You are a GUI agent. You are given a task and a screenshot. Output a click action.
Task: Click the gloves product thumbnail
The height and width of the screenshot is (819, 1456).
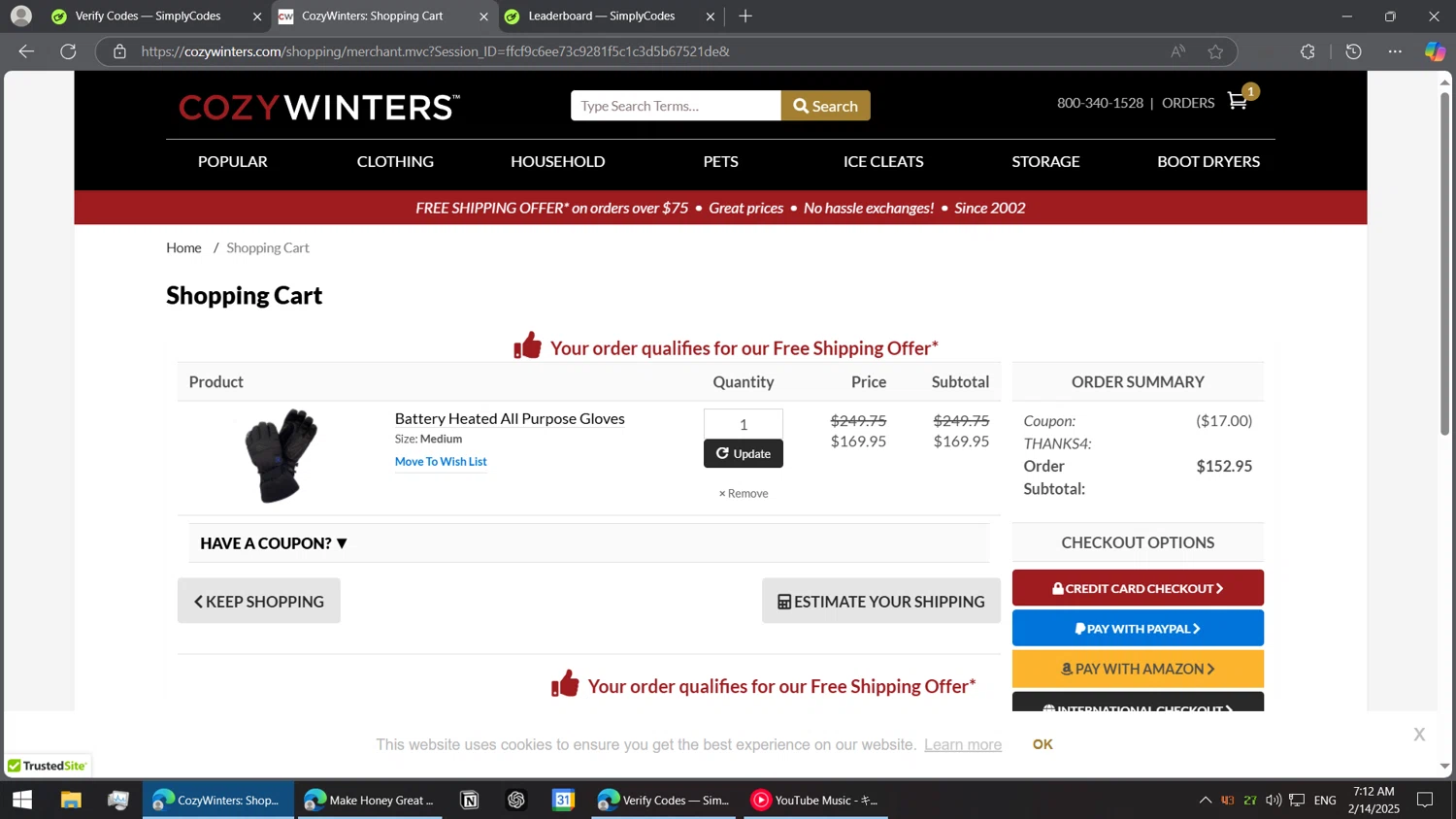281,455
